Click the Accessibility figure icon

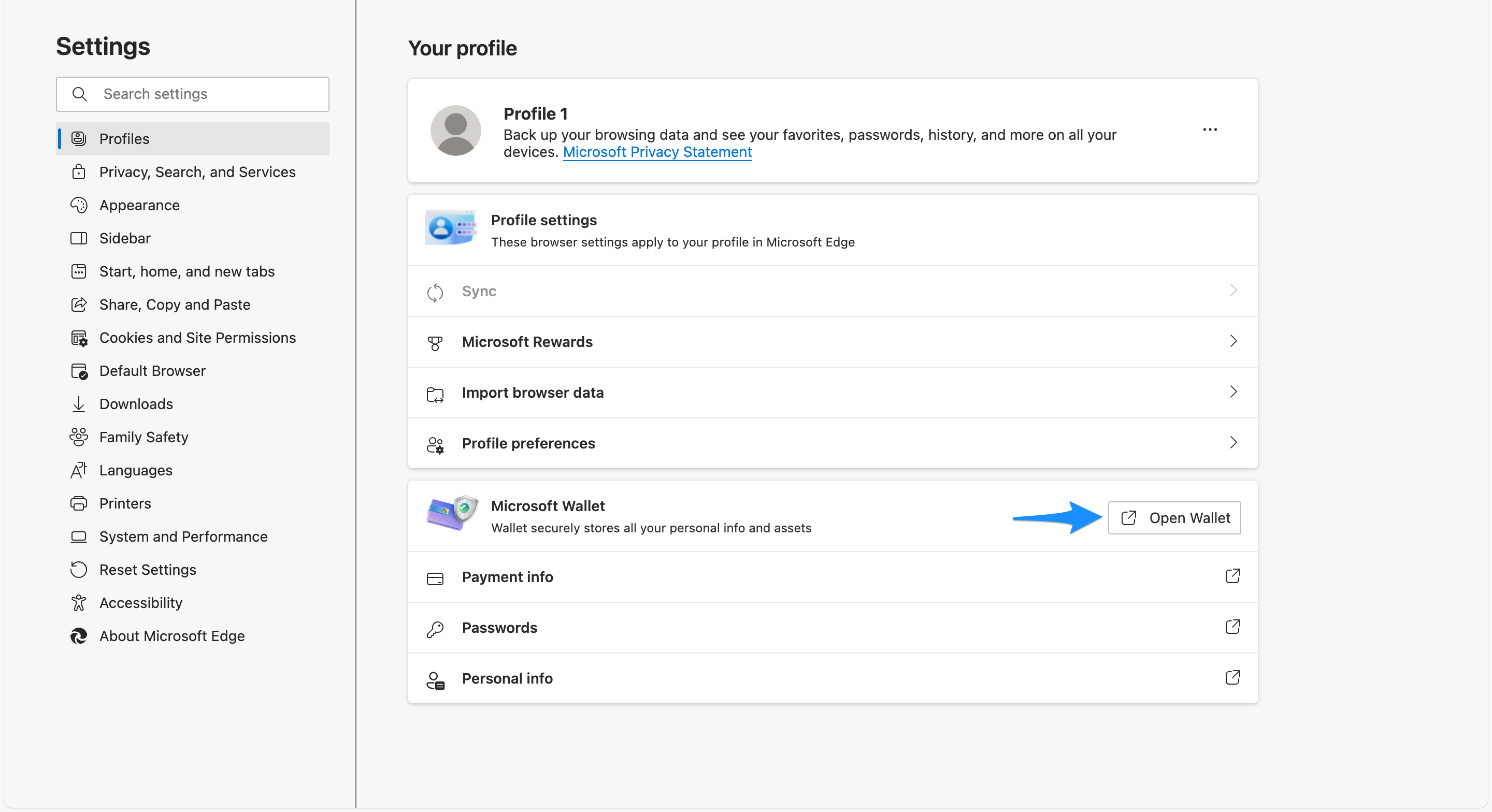(79, 603)
